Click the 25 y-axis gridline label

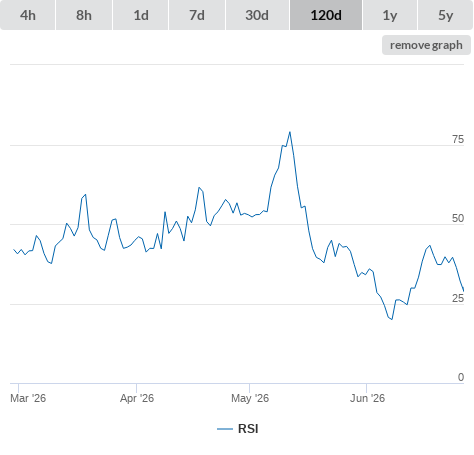point(458,298)
